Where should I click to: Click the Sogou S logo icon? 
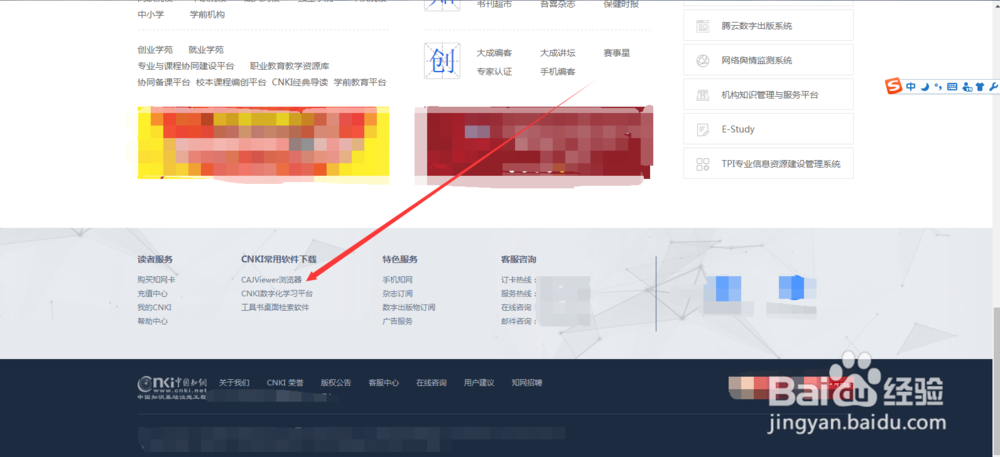894,86
